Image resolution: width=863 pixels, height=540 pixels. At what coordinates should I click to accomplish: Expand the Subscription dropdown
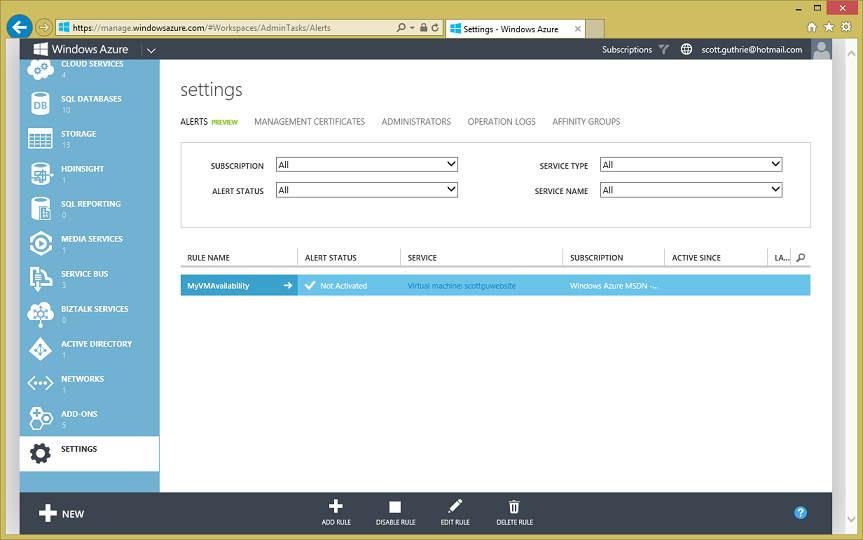coord(367,164)
